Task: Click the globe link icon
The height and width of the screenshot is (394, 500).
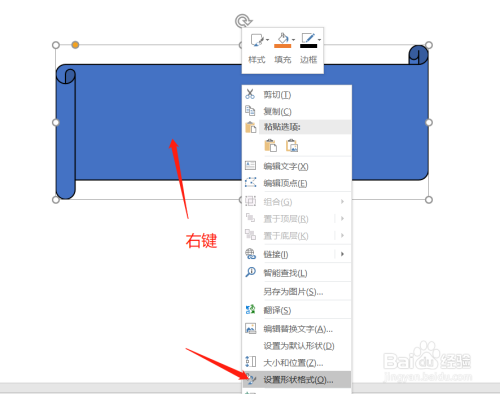Action: click(251, 254)
